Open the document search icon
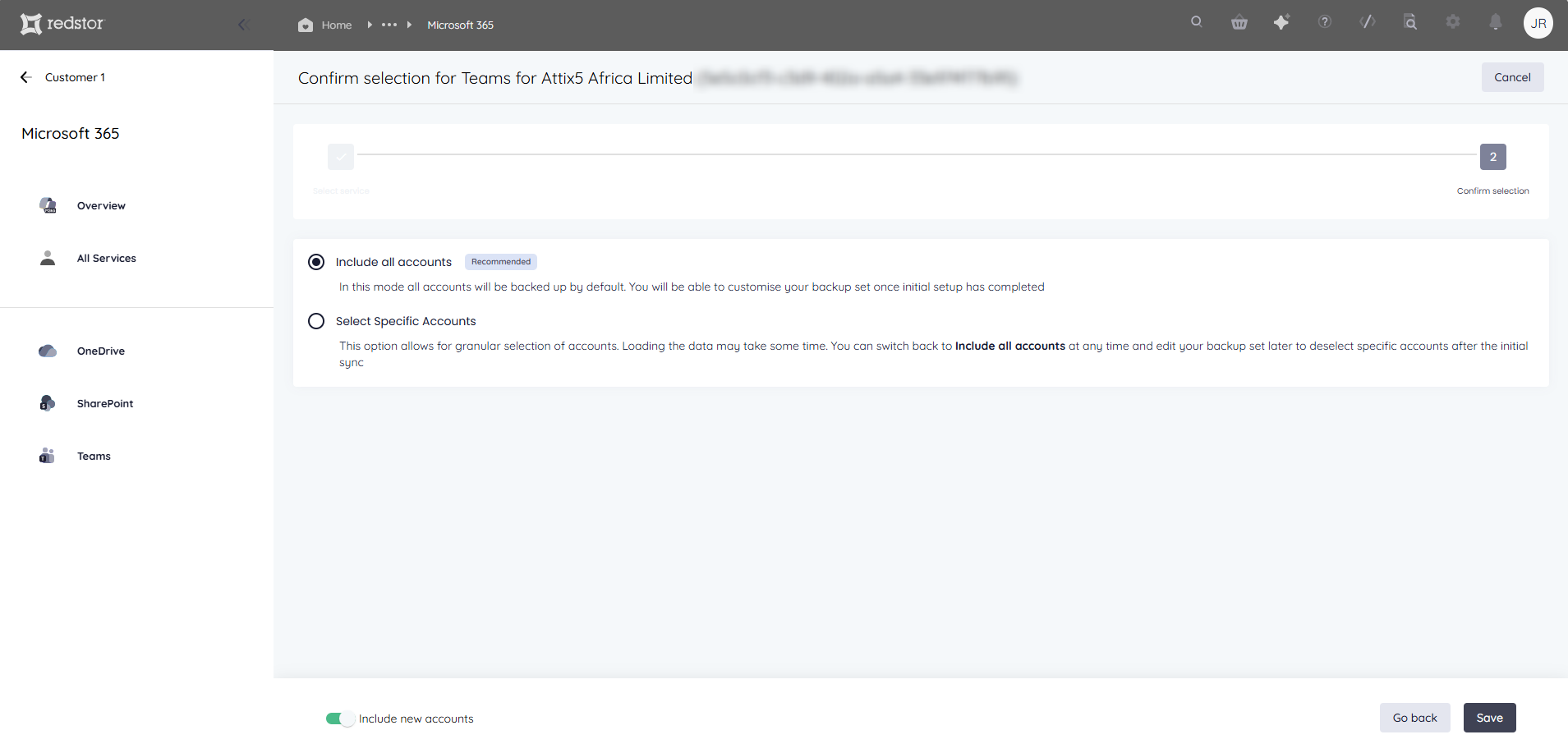Image resolution: width=1568 pixels, height=753 pixels. pyautogui.click(x=1410, y=22)
